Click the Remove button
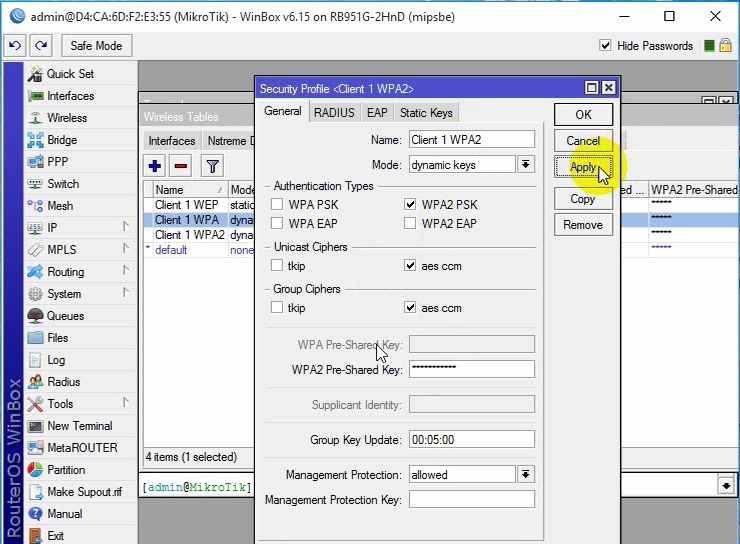The image size is (740, 544). (x=583, y=225)
